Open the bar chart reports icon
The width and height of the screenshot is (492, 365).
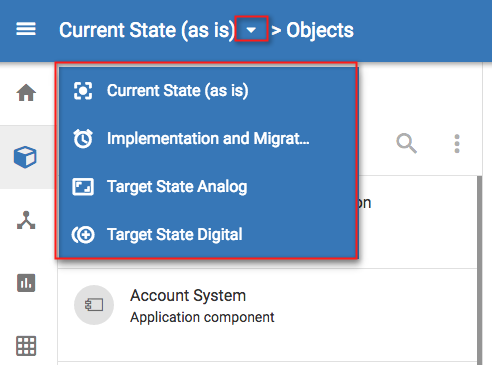click(26, 283)
